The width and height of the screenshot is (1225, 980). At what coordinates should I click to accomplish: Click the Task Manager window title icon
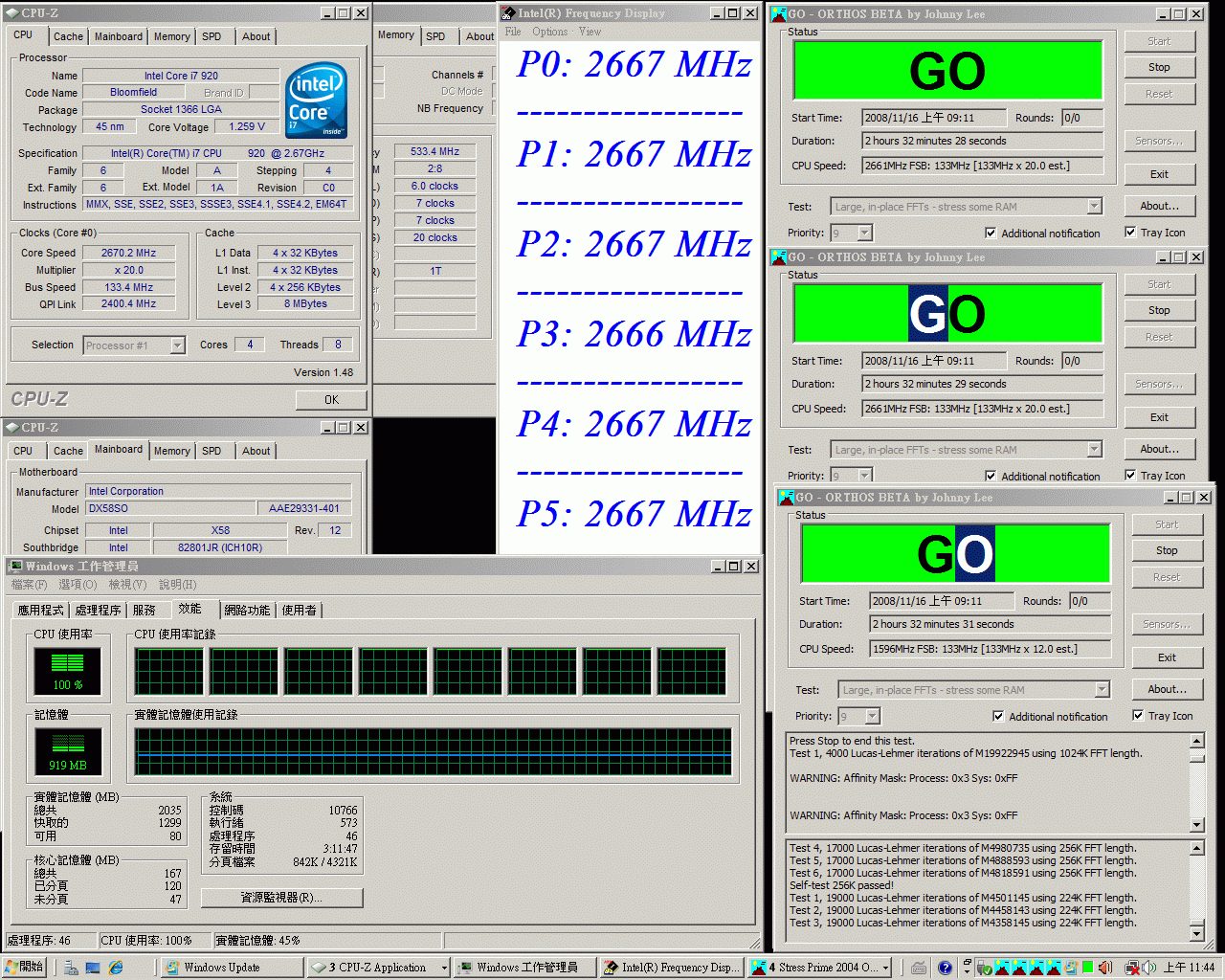pyautogui.click(x=15, y=567)
